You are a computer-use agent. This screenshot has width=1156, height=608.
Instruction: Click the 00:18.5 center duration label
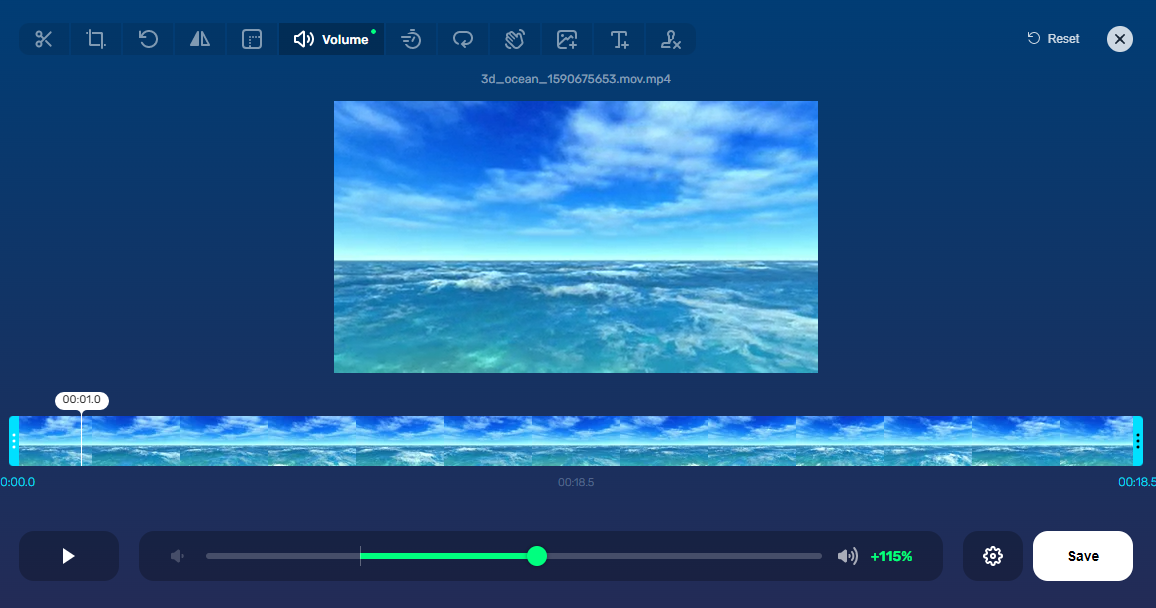(576, 482)
